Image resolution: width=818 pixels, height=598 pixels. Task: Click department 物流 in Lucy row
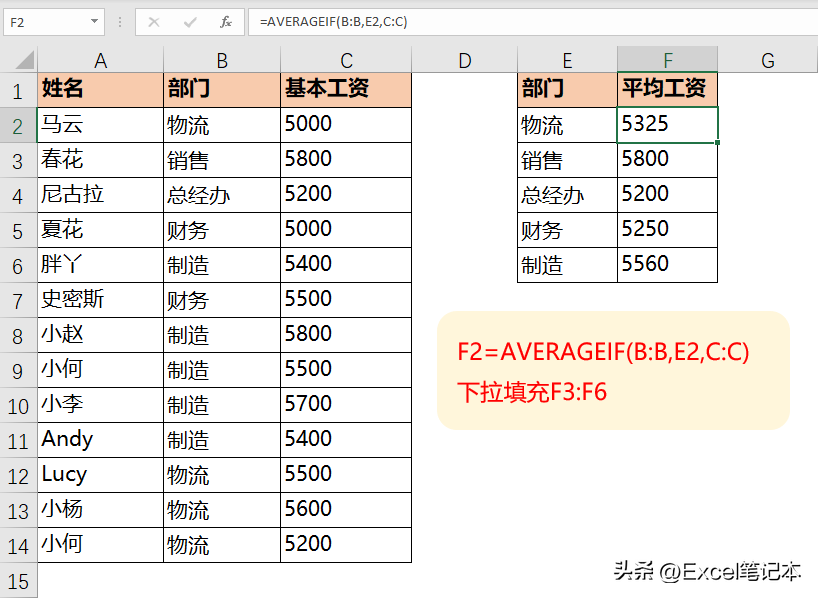click(222, 474)
